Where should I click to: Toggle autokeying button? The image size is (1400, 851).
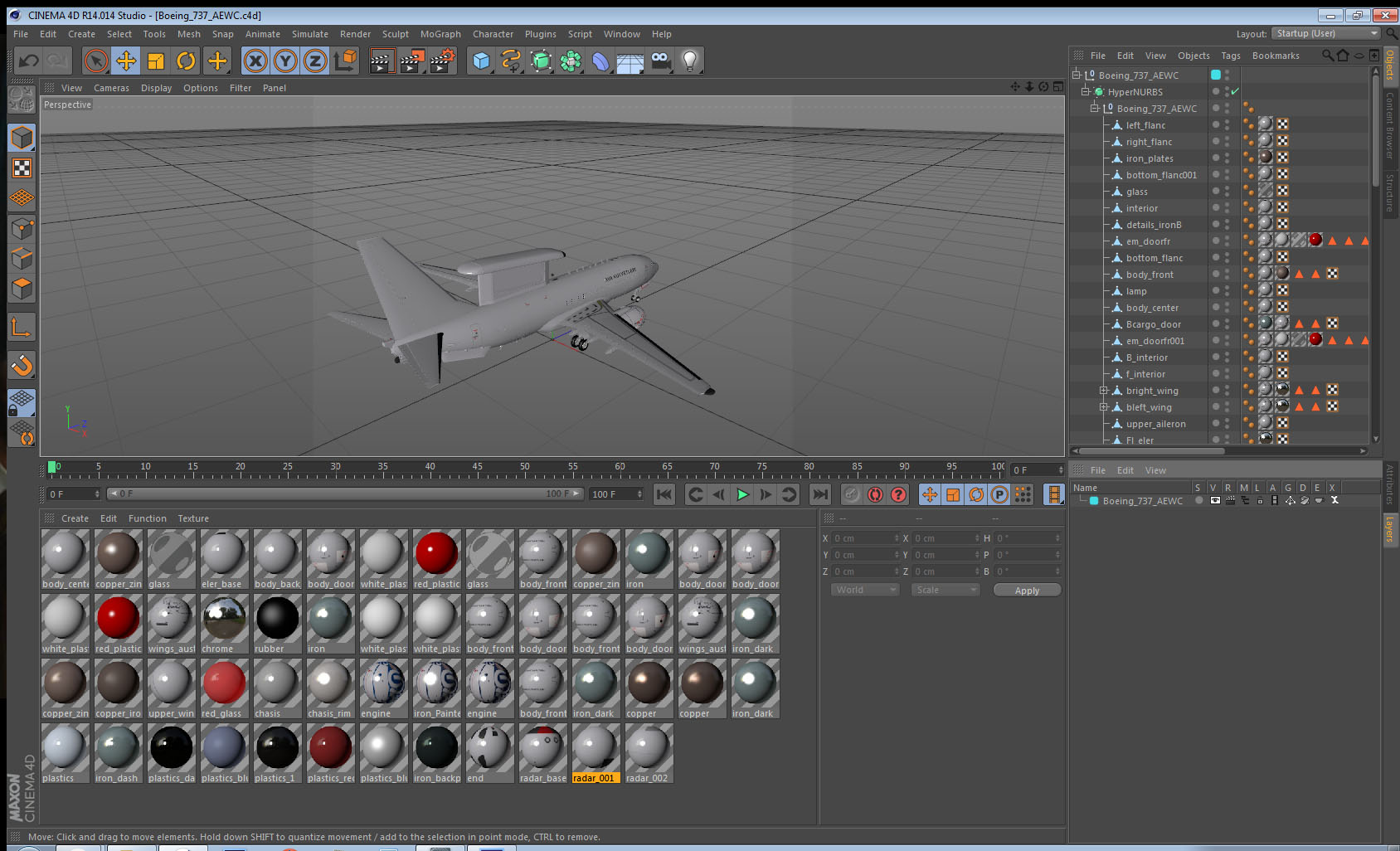(875, 494)
